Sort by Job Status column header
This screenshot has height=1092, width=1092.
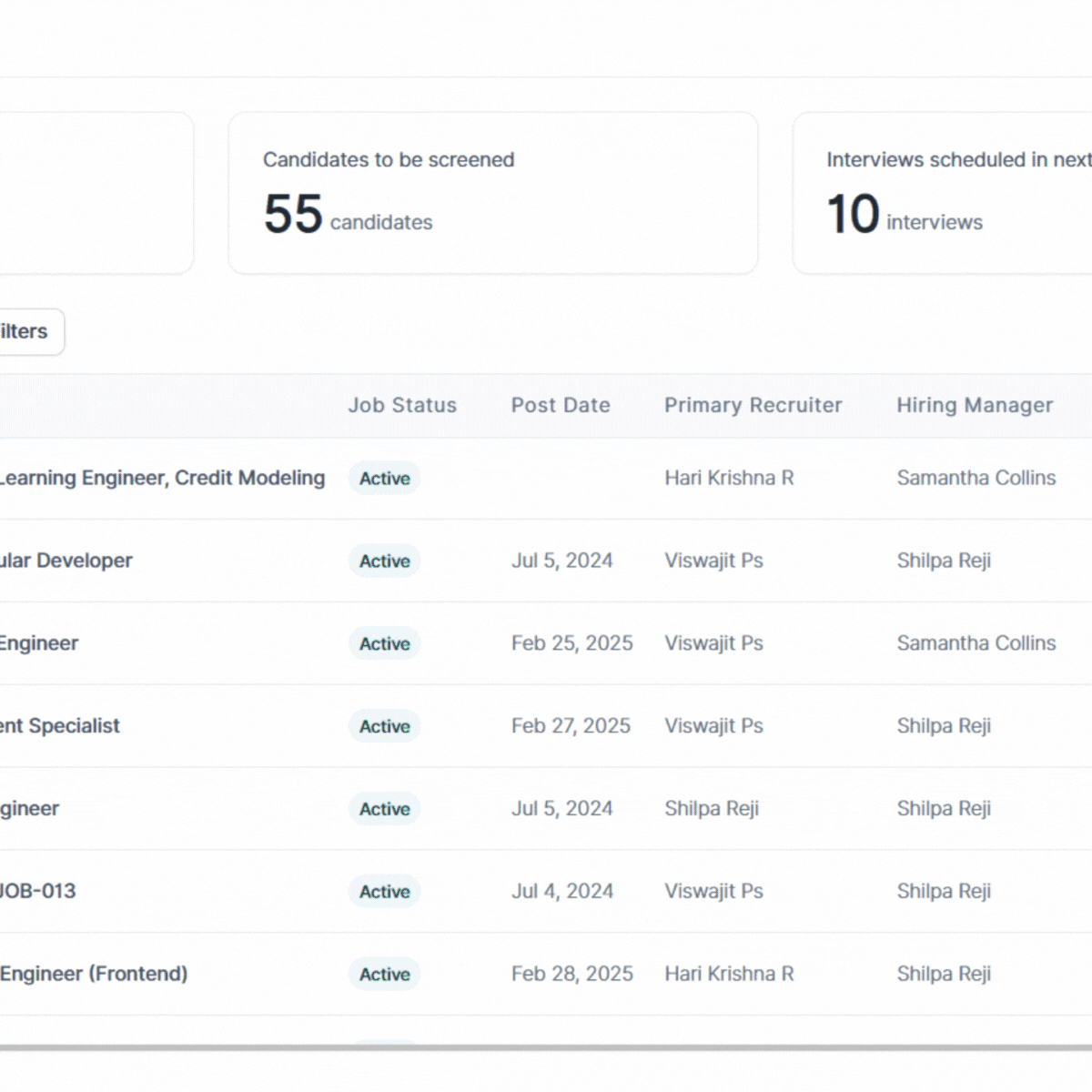[402, 406]
